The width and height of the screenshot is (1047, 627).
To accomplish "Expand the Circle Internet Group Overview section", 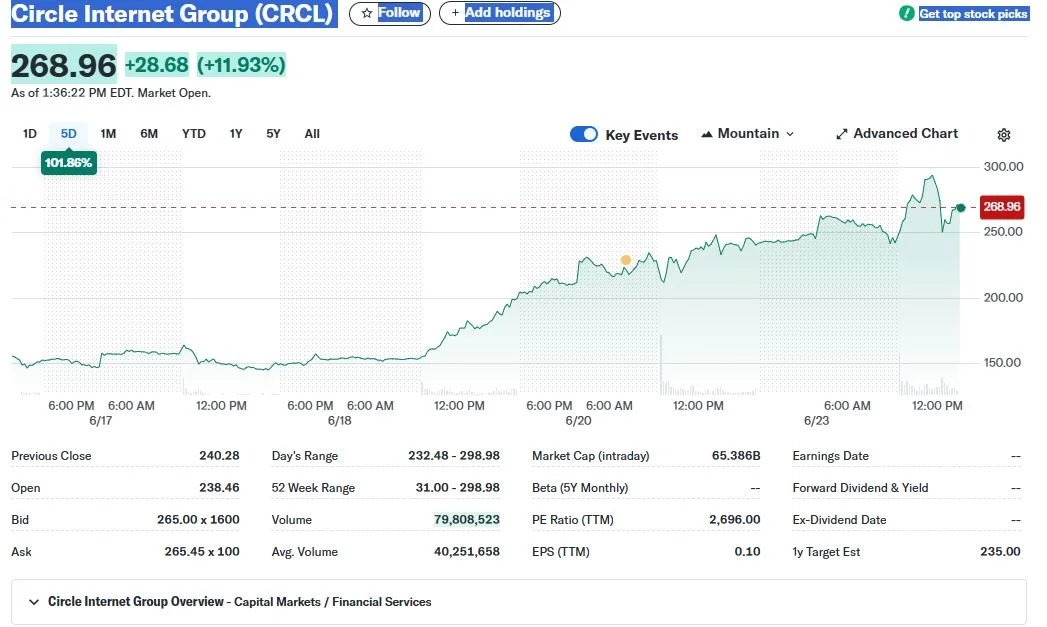I will 519,602.
